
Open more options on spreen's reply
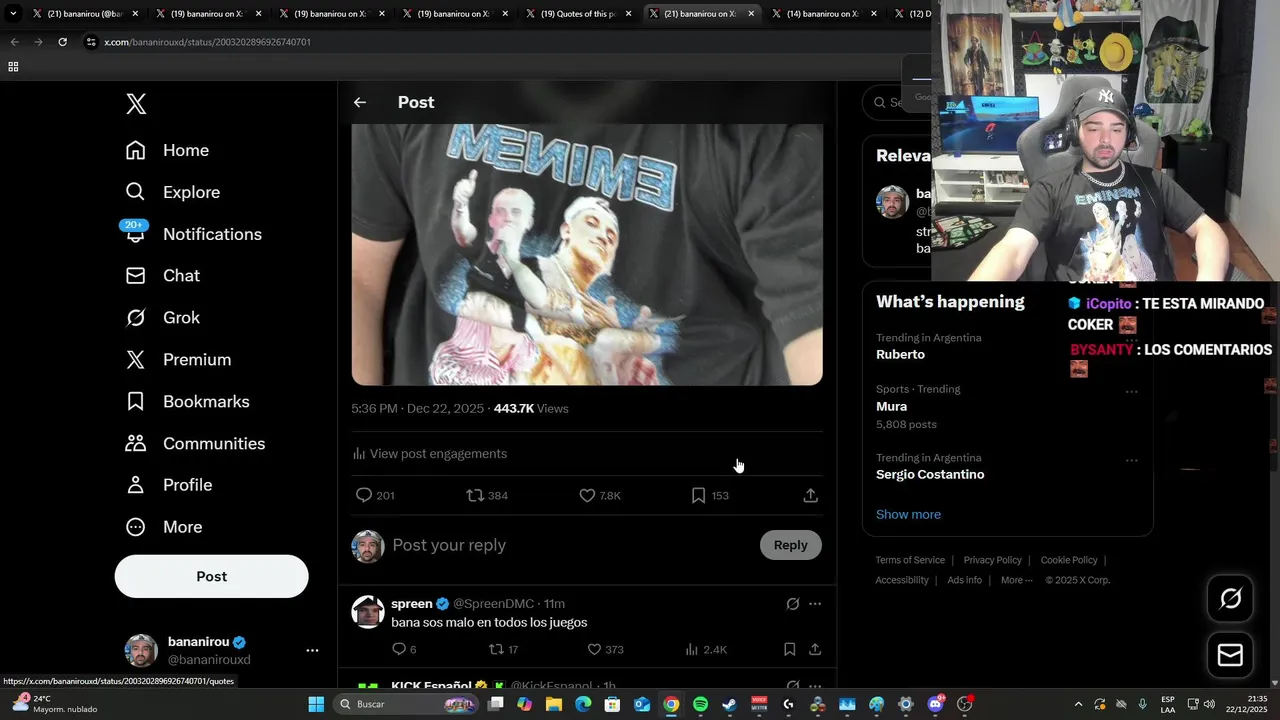click(815, 604)
